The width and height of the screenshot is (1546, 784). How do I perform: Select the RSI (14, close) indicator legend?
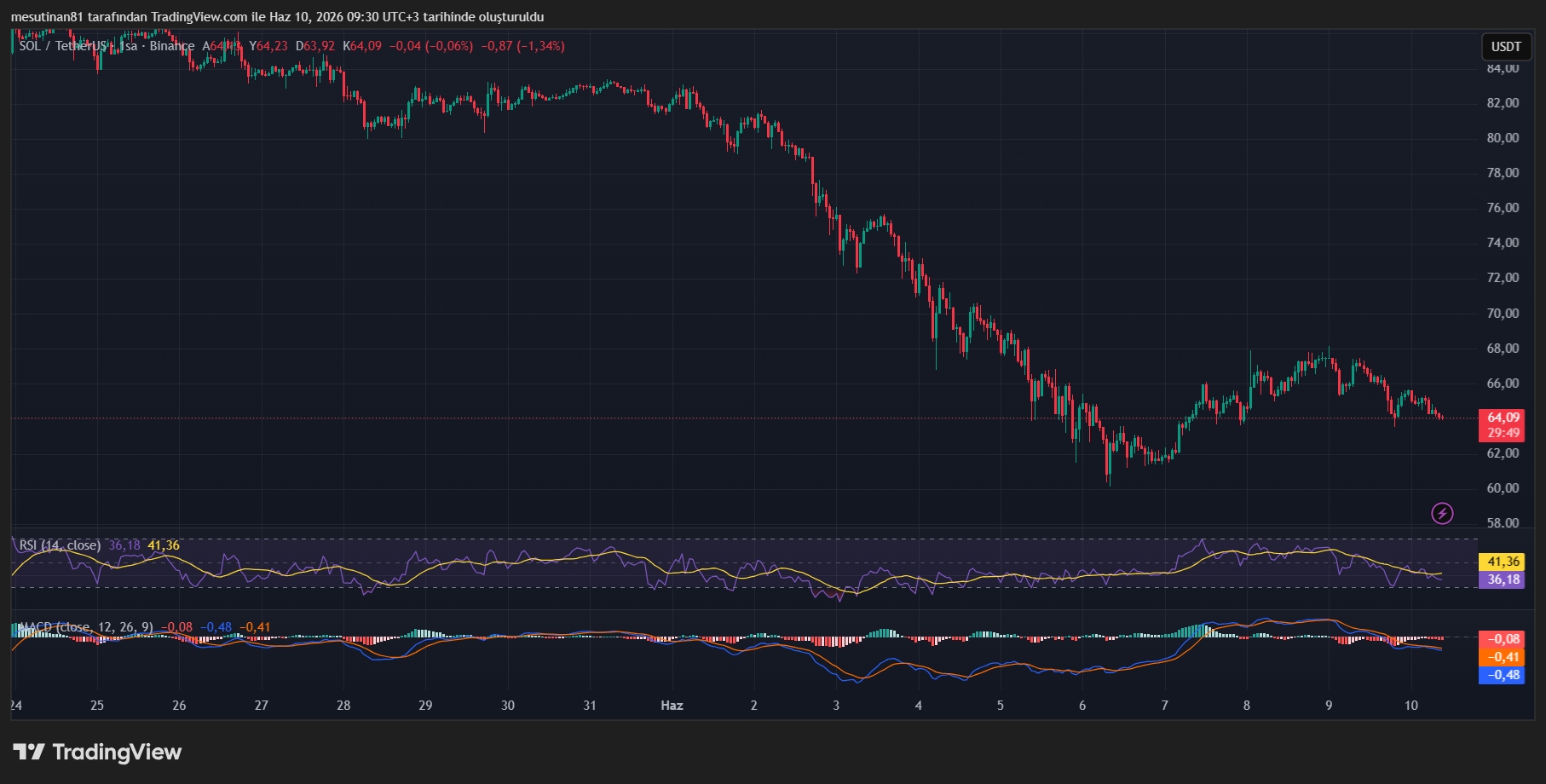(x=60, y=545)
